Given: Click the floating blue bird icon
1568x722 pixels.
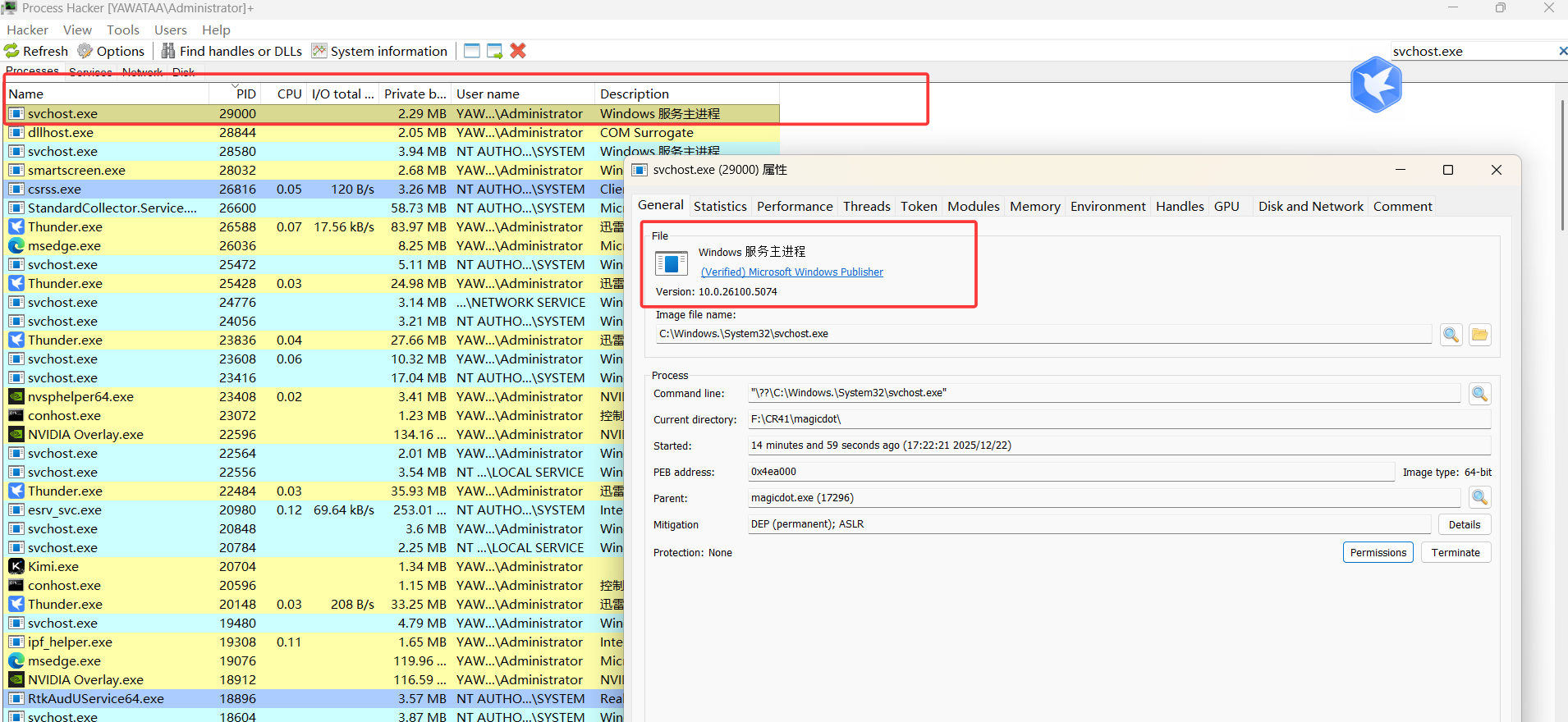Looking at the screenshot, I should tap(1376, 85).
